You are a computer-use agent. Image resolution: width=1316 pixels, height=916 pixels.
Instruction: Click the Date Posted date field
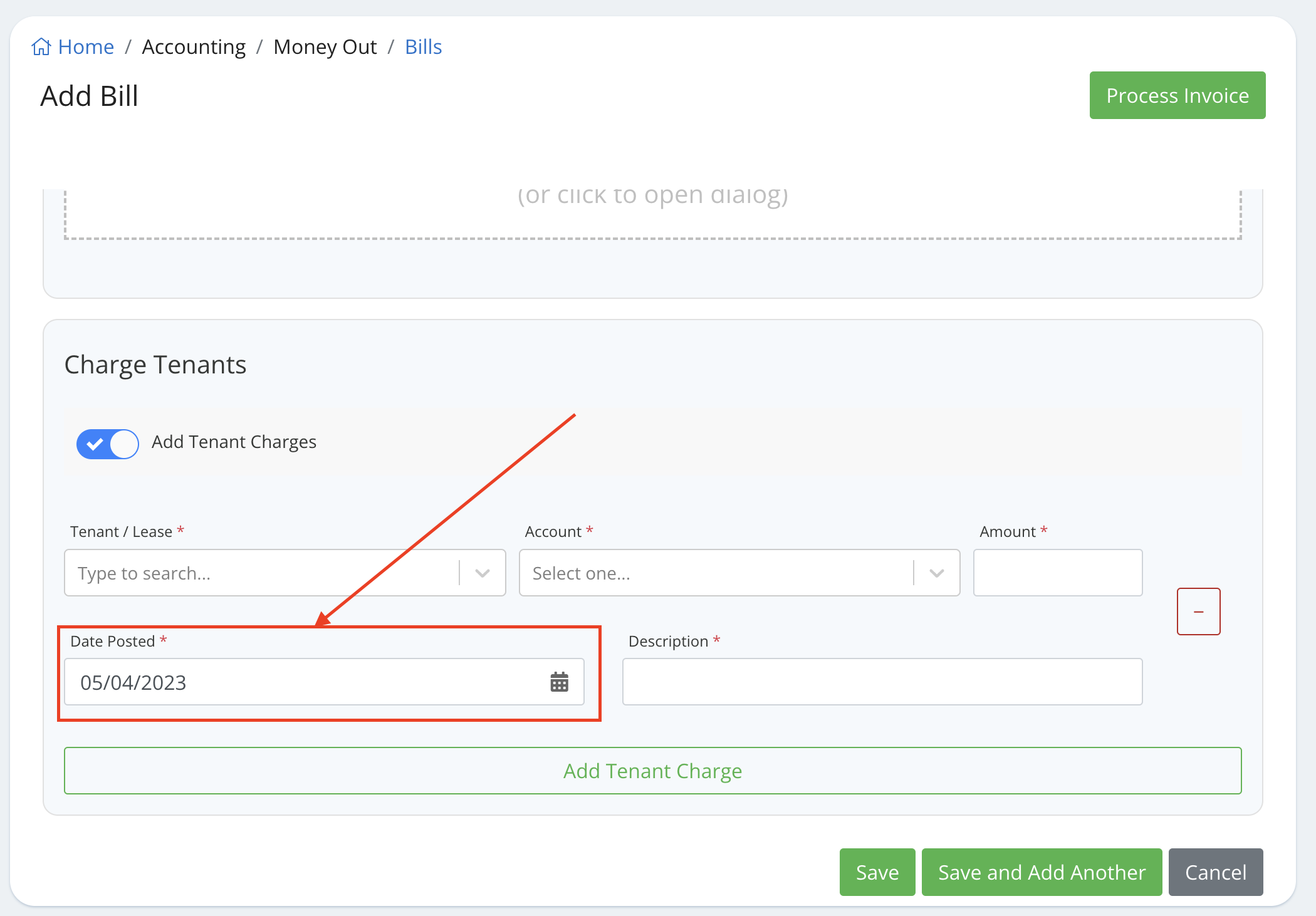click(x=301, y=682)
